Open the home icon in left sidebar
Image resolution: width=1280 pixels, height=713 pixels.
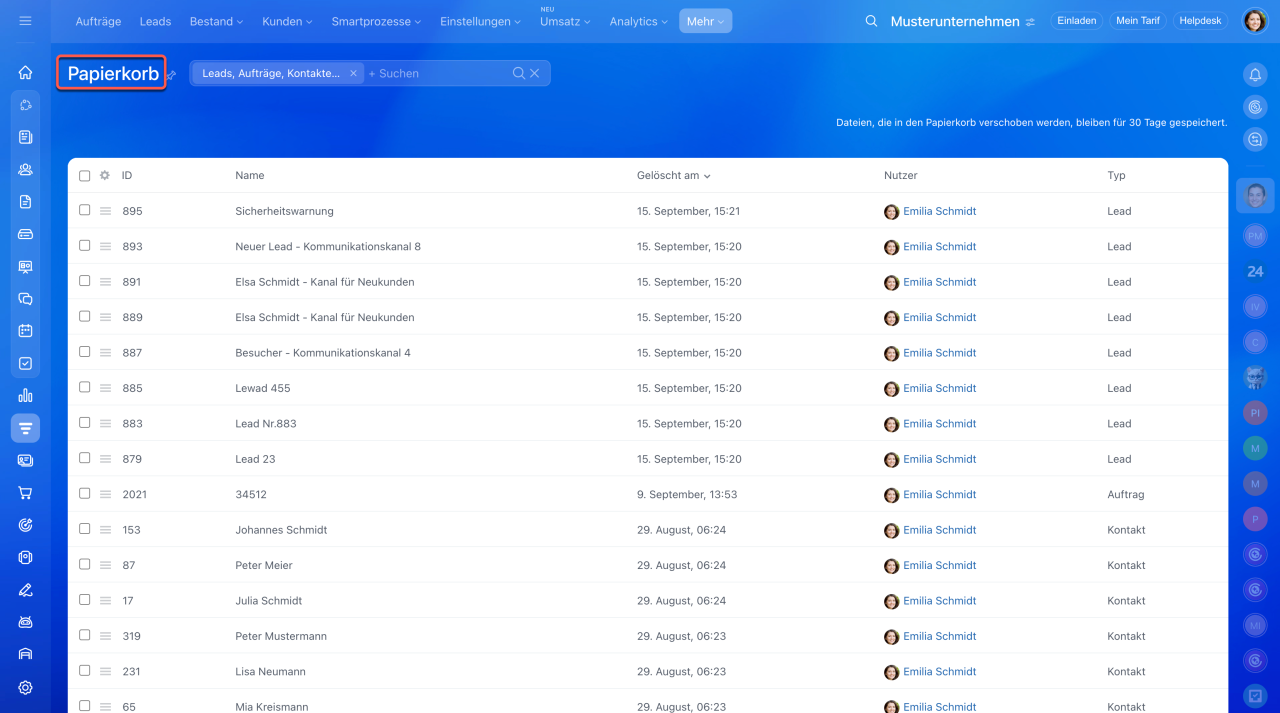coord(25,73)
